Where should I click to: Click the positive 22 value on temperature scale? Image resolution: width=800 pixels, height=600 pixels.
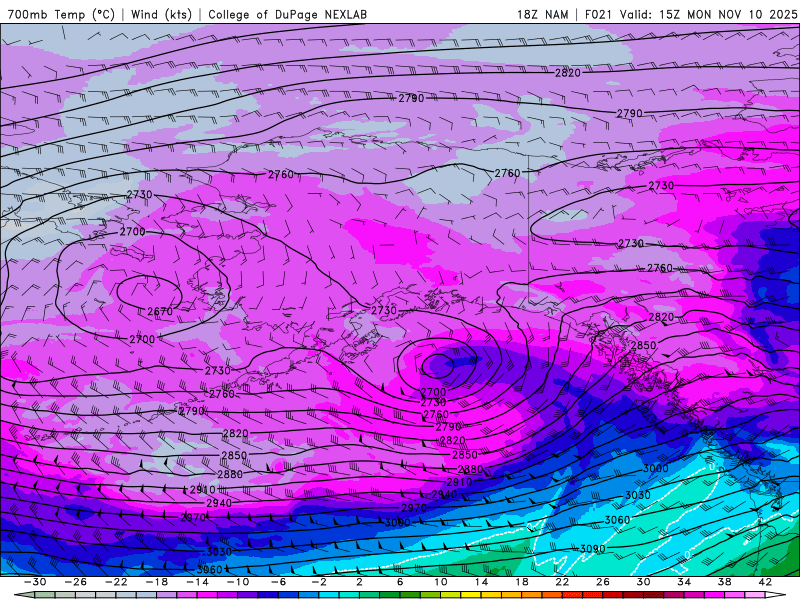point(562,582)
